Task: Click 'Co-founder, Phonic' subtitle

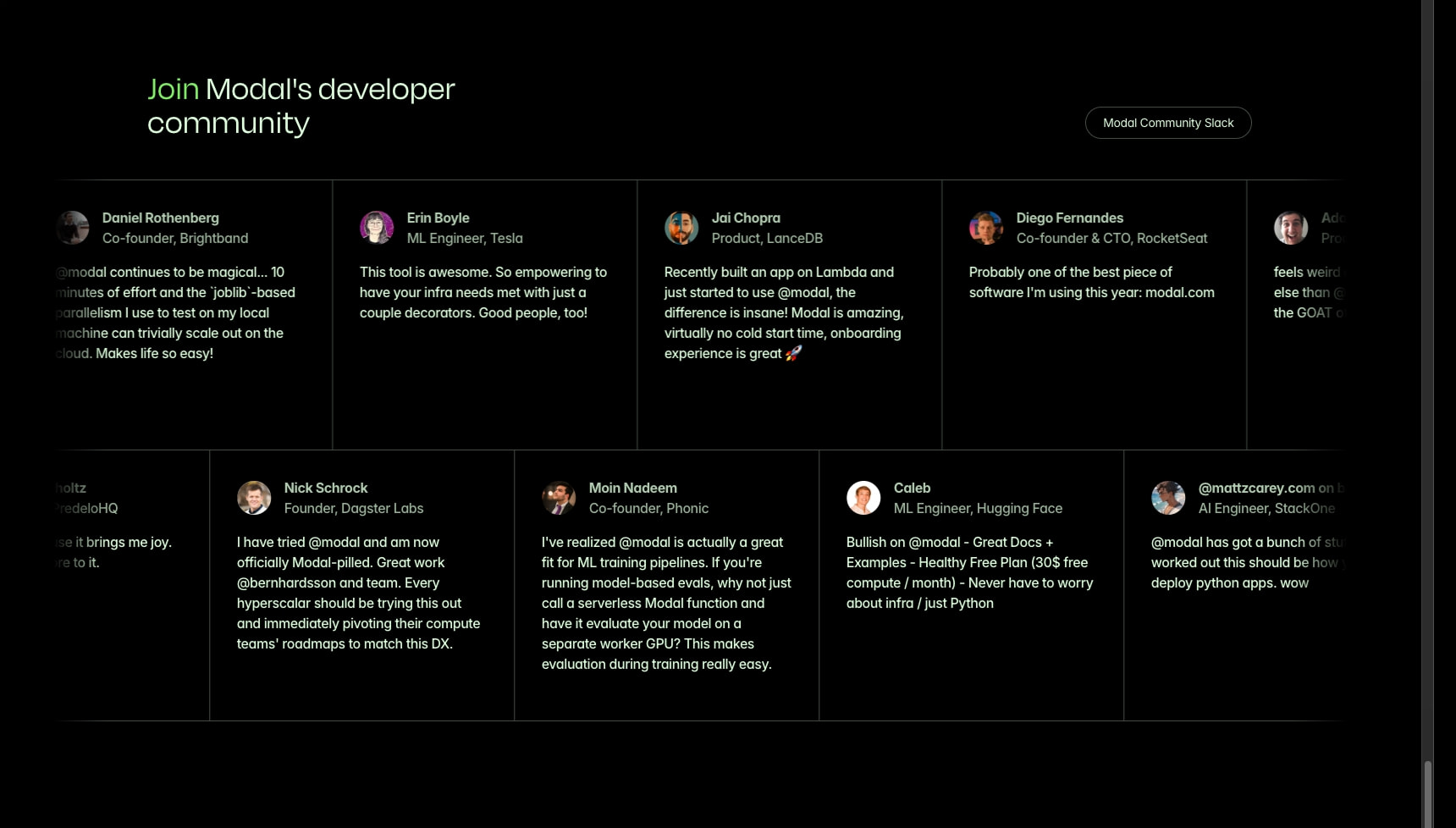Action: [x=648, y=508]
